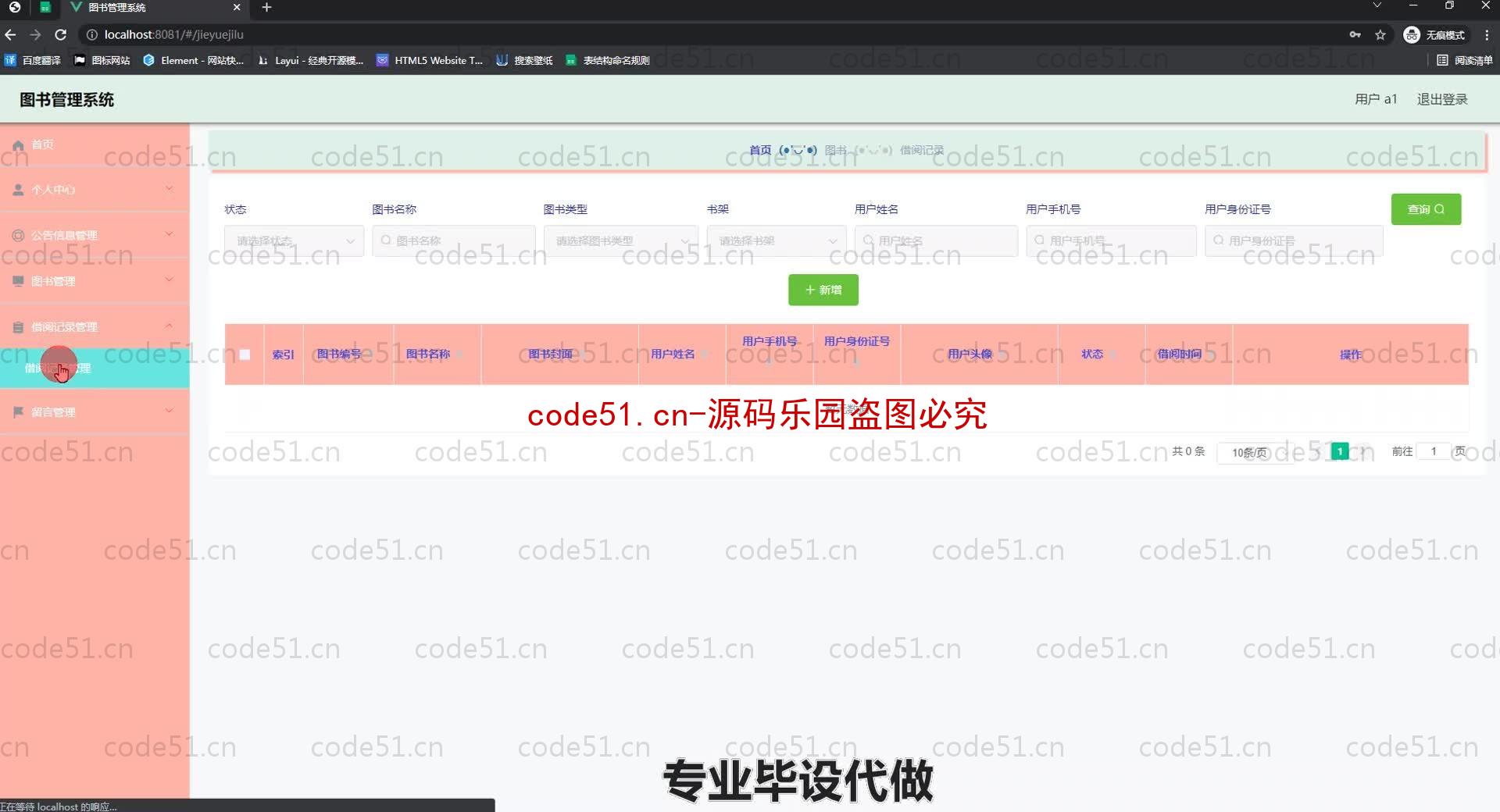Click the magnifier icon in 用户身份证号 search field
The width and height of the screenshot is (1500, 812).
(1218, 240)
